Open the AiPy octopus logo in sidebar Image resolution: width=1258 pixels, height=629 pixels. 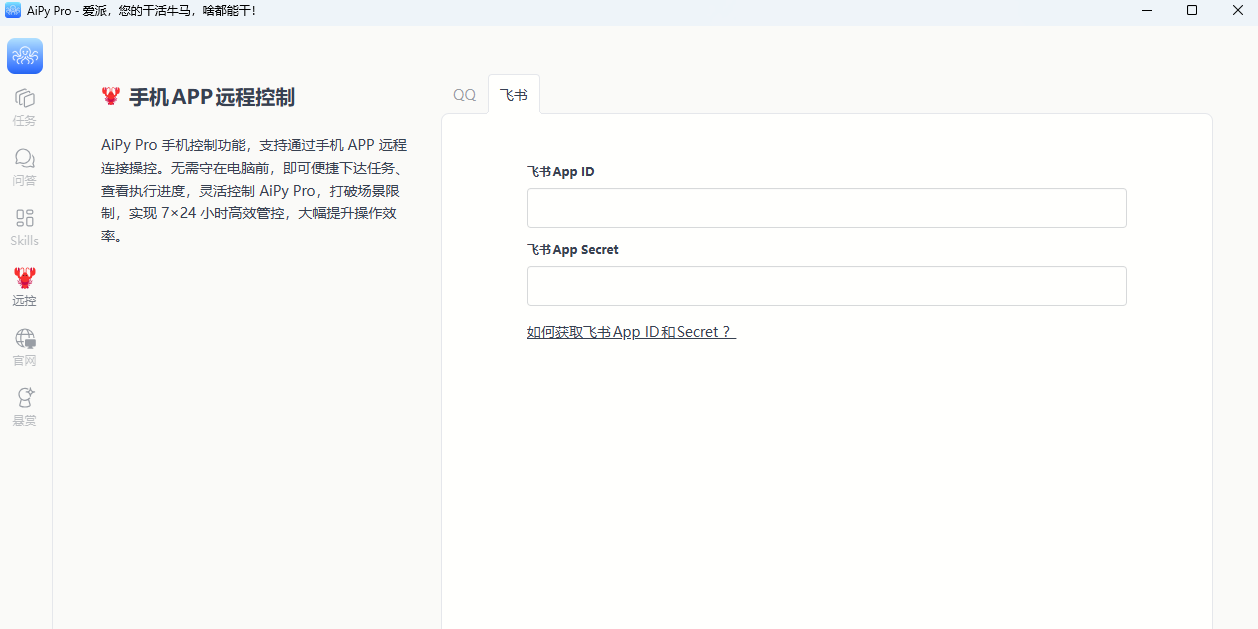pos(24,56)
